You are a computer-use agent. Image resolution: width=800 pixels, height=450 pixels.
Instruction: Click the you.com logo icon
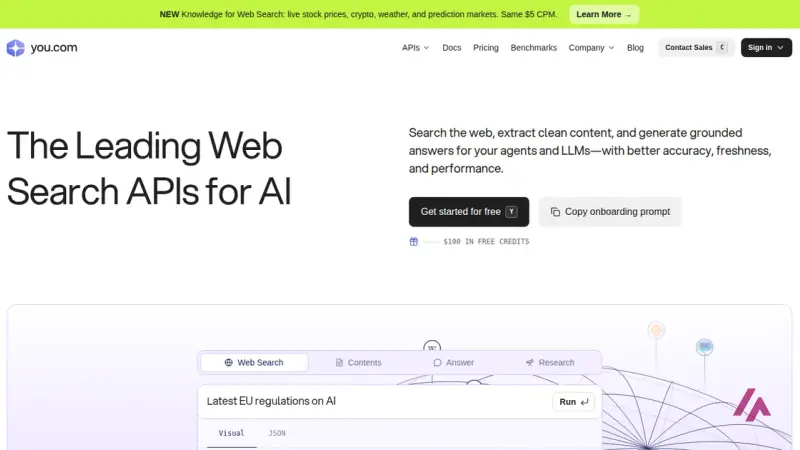(15, 48)
